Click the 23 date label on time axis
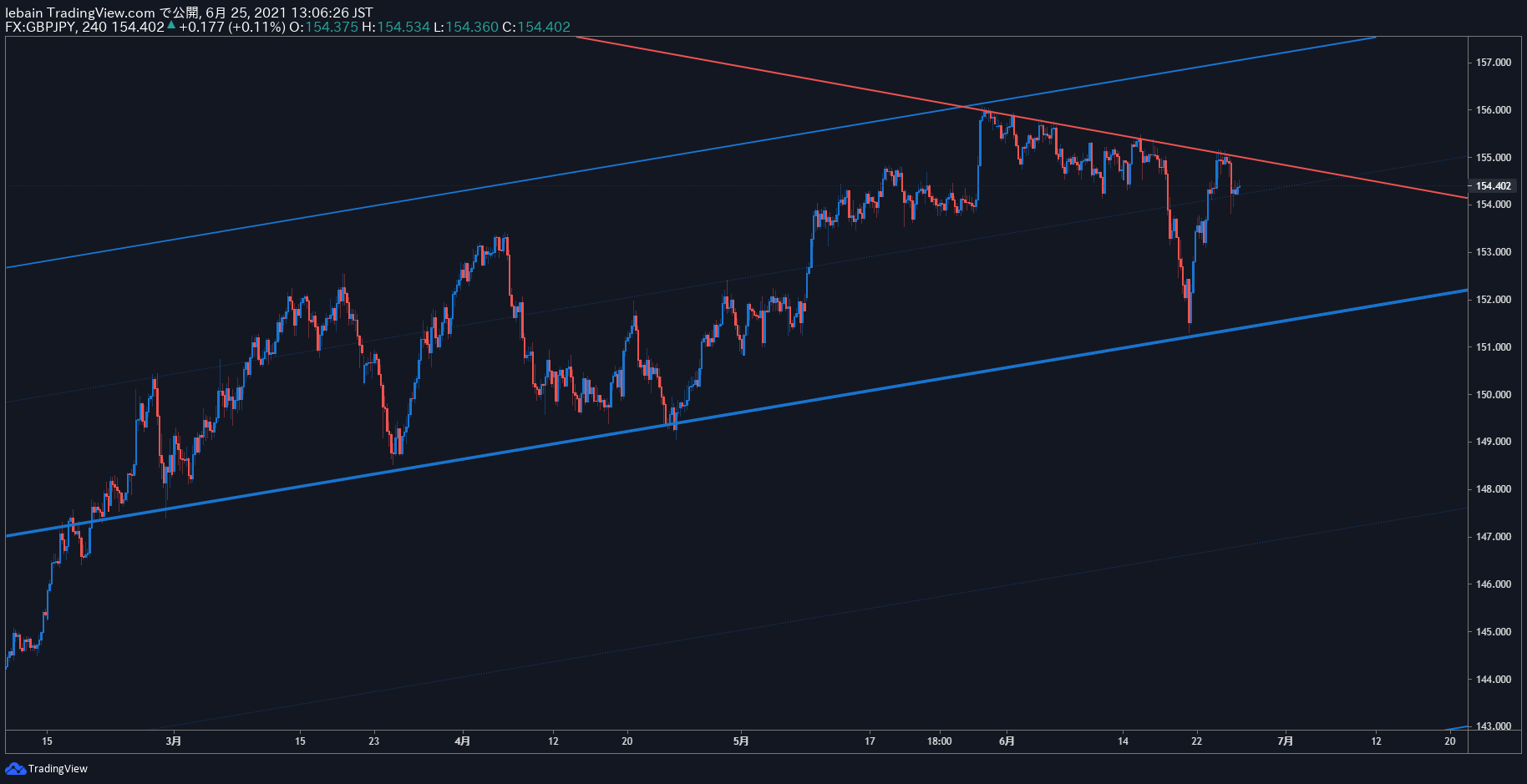Image resolution: width=1527 pixels, height=784 pixels. [373, 741]
